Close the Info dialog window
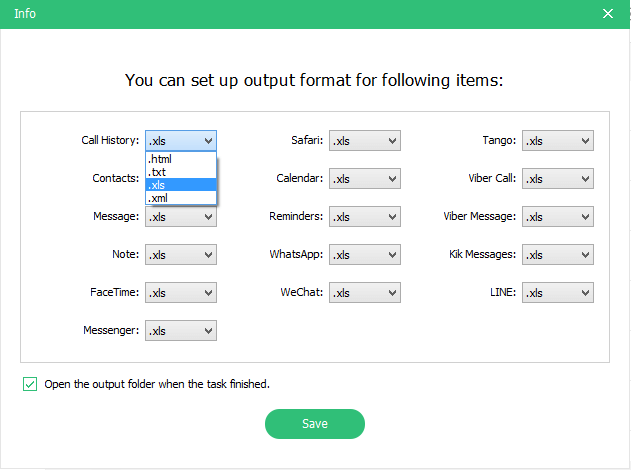The height and width of the screenshot is (470, 631). pyautogui.click(x=608, y=14)
